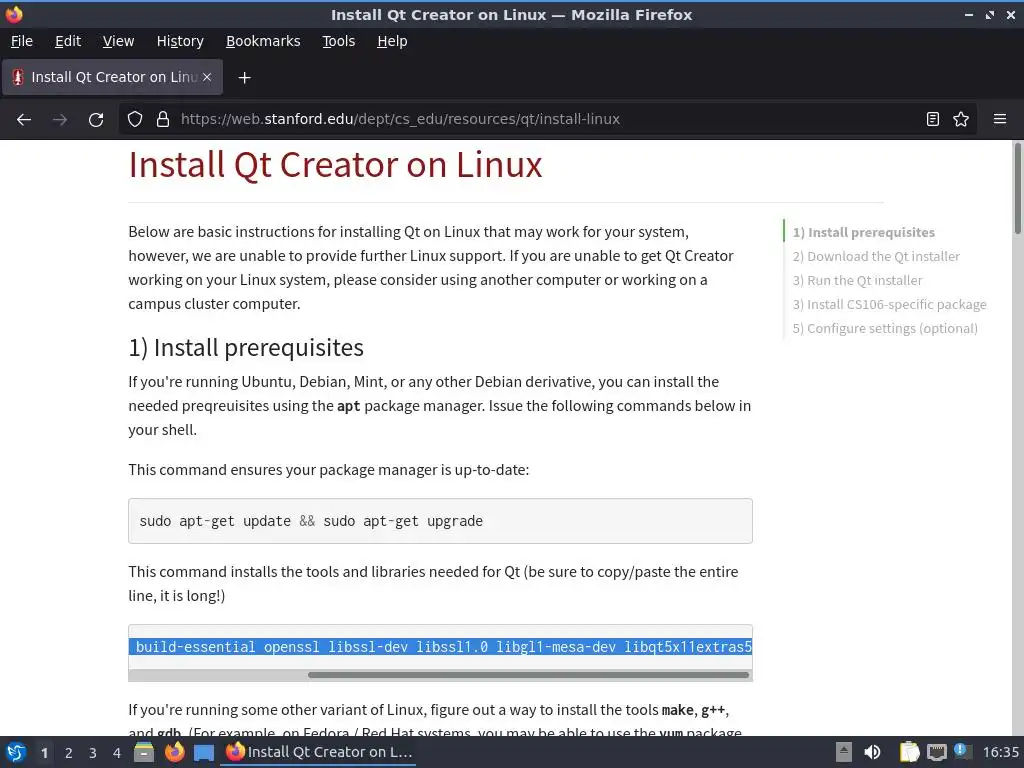Open the Firefox hamburger application menu
The image size is (1024, 768).
coord(1000,119)
